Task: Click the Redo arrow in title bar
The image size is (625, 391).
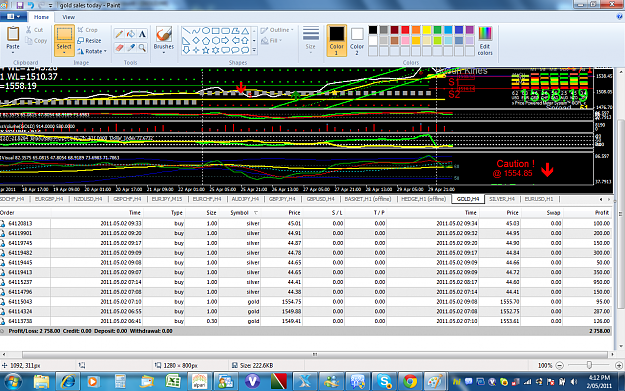Action: coord(41,5)
